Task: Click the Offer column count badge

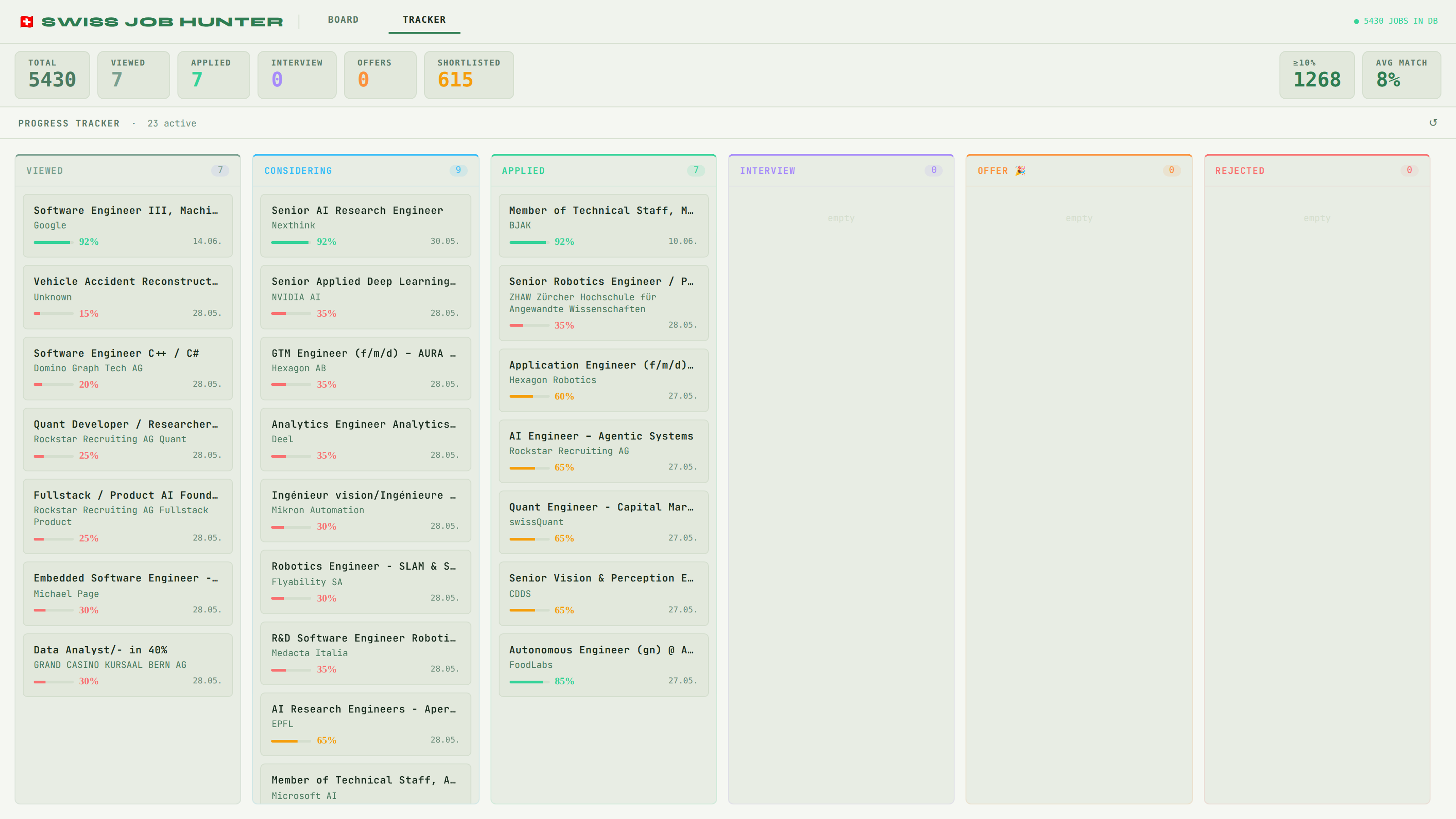Action: (1172, 170)
